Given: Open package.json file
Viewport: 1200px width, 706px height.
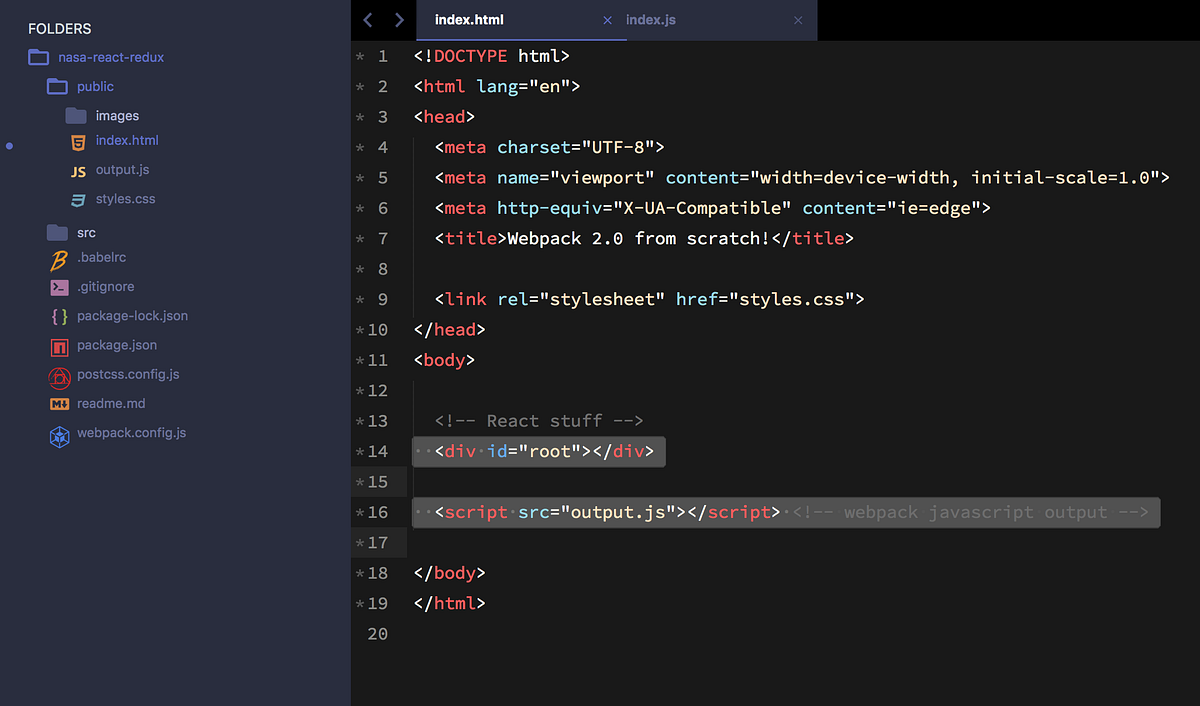Looking at the screenshot, I should click(x=117, y=345).
